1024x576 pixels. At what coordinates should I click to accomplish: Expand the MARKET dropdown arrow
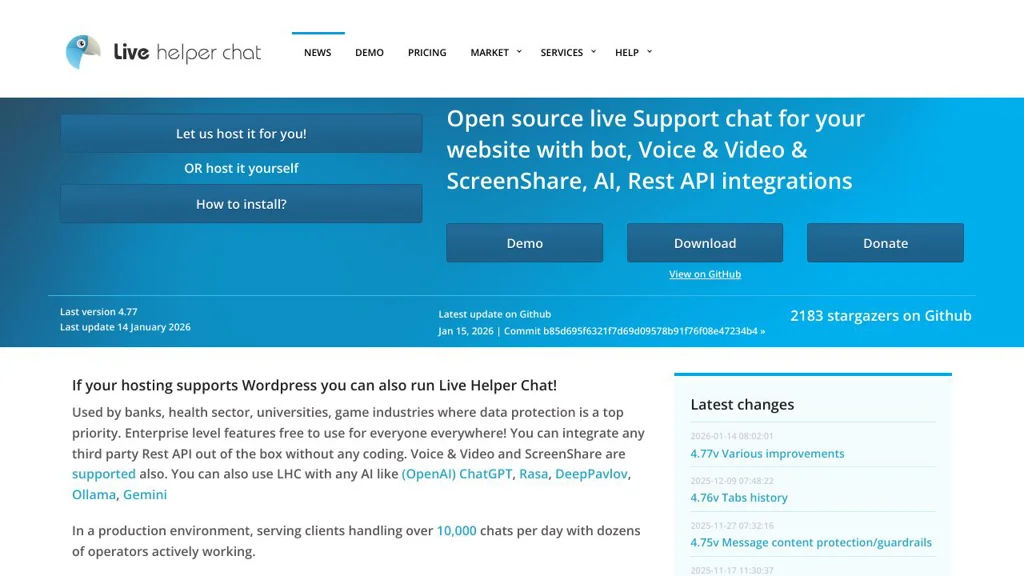[x=519, y=52]
